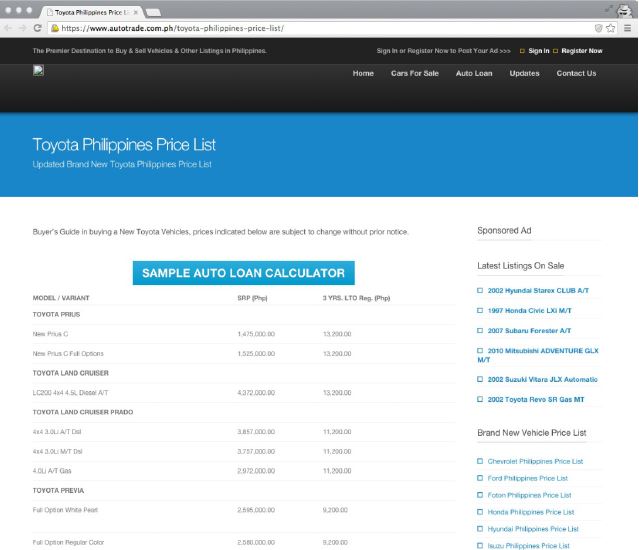Click the MODEL / VARIANT column header
639x550 pixels.
coord(61,298)
